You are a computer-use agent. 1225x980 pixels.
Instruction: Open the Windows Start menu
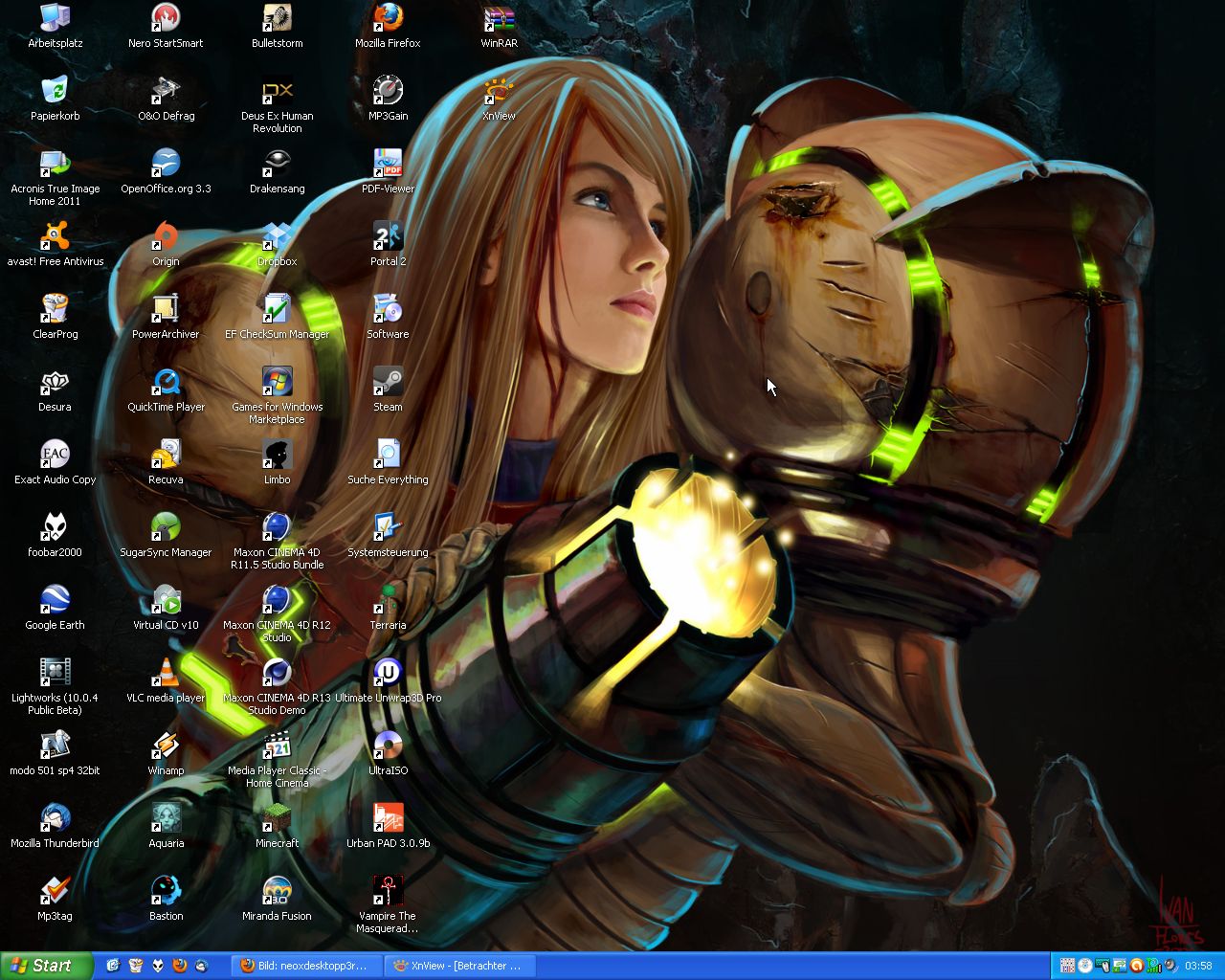pyautogui.click(x=47, y=966)
